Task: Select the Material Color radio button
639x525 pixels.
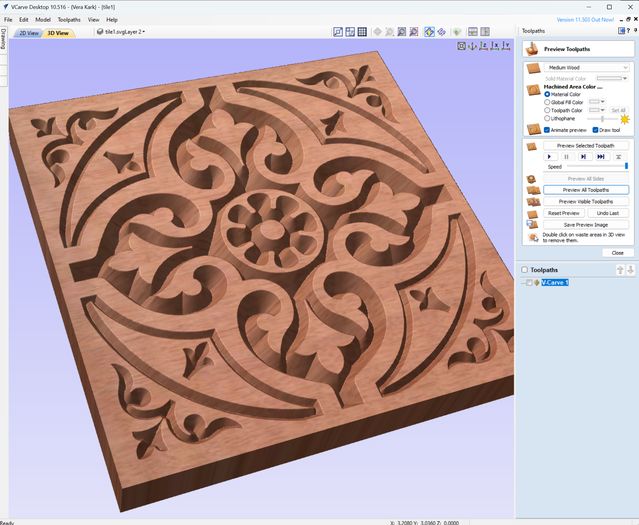Action: pos(547,94)
